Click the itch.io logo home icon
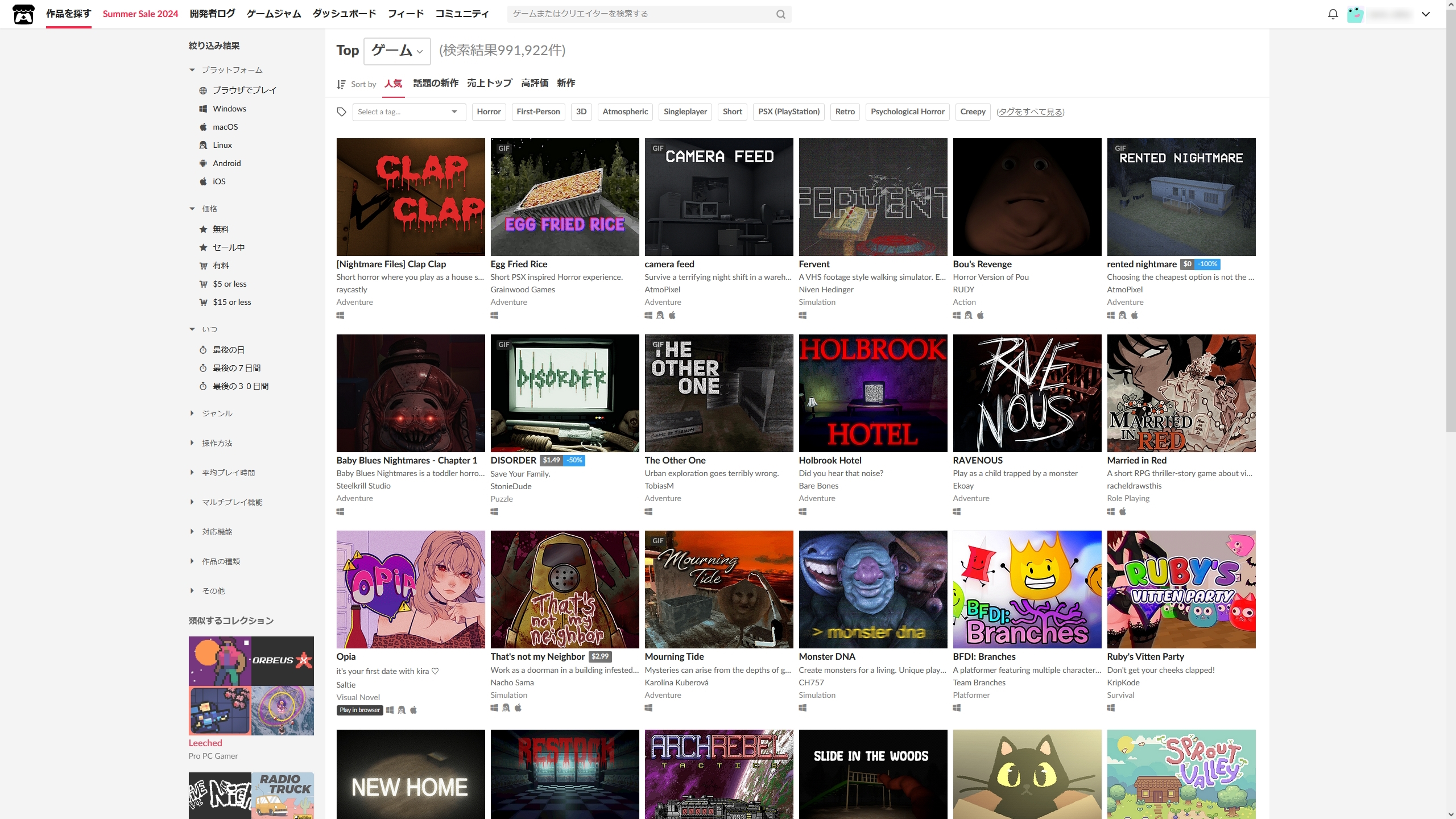 (x=23, y=14)
